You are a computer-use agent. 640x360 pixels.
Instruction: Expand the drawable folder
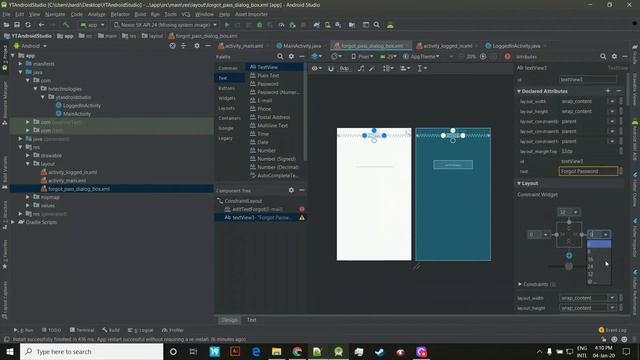(x=28, y=156)
